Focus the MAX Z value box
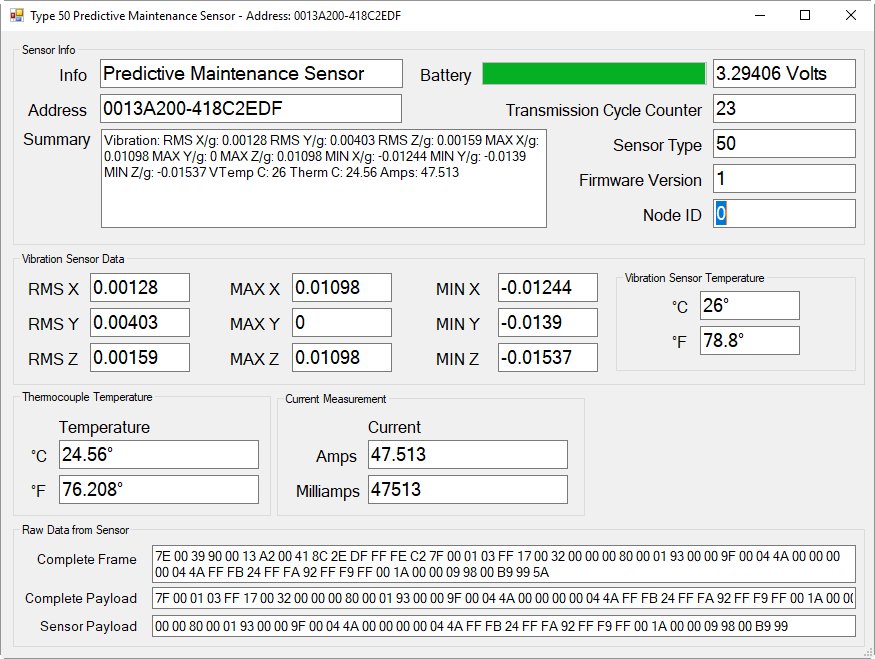Viewport: 875px width, 659px height. pyautogui.click(x=342, y=358)
